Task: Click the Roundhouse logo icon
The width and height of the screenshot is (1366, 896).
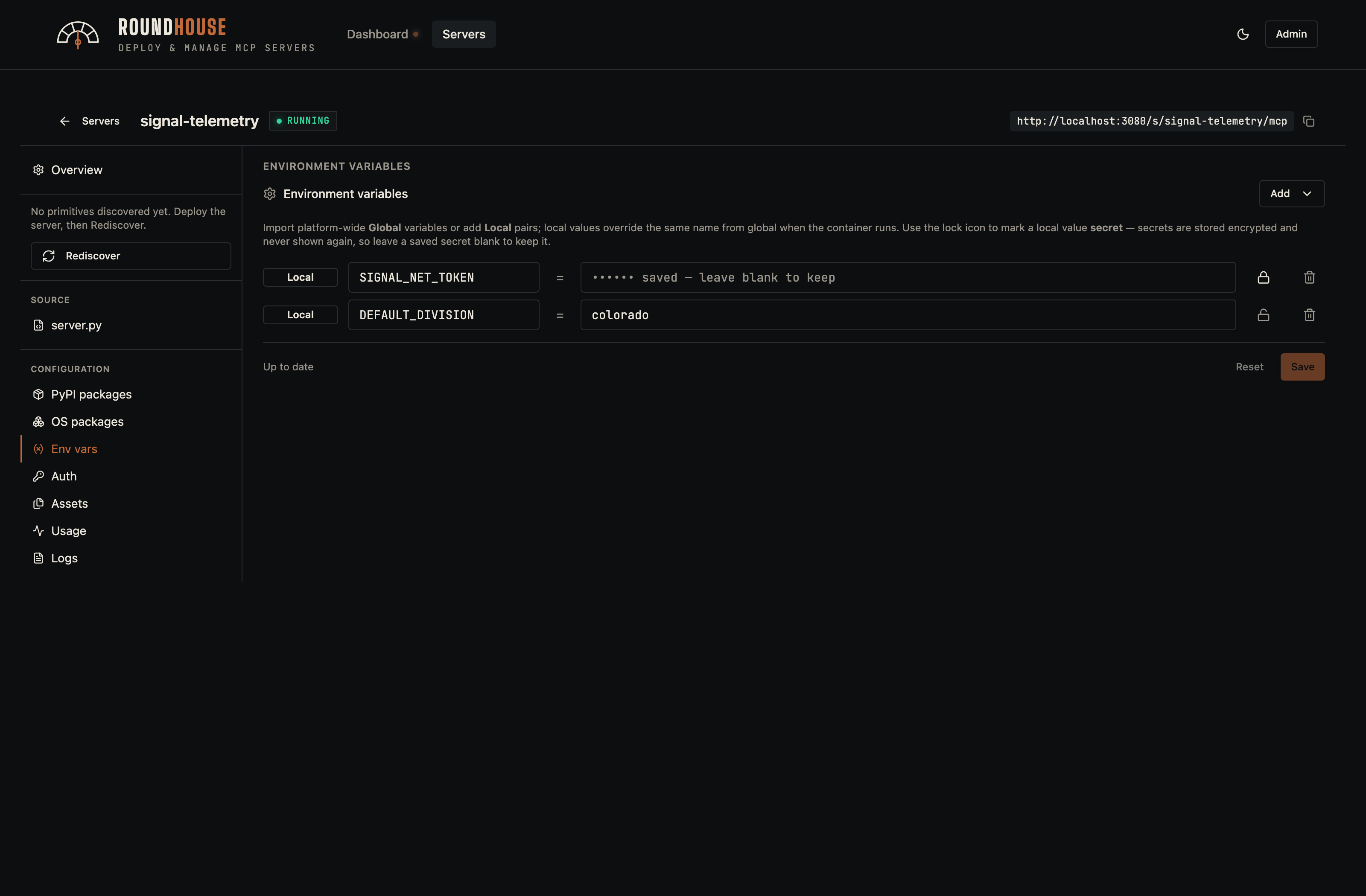Action: [78, 35]
